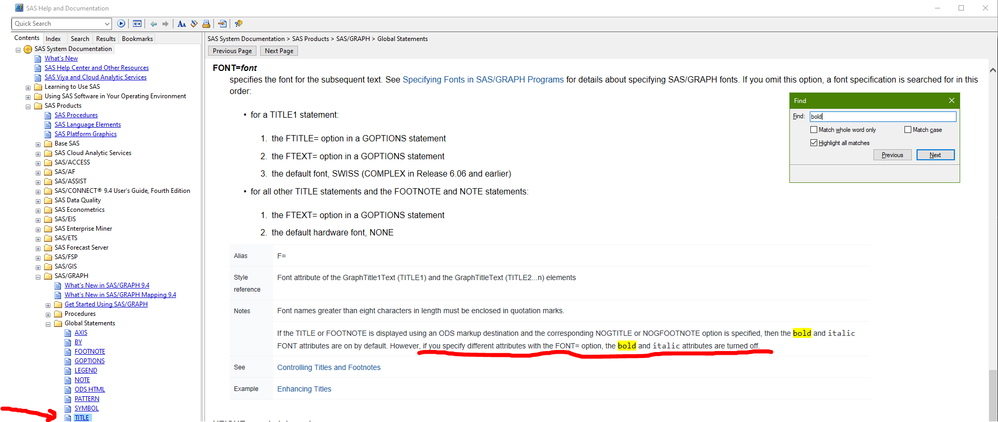The image size is (998, 422).
Task: Click the page icon beside What's New
Action: click(x=38, y=59)
